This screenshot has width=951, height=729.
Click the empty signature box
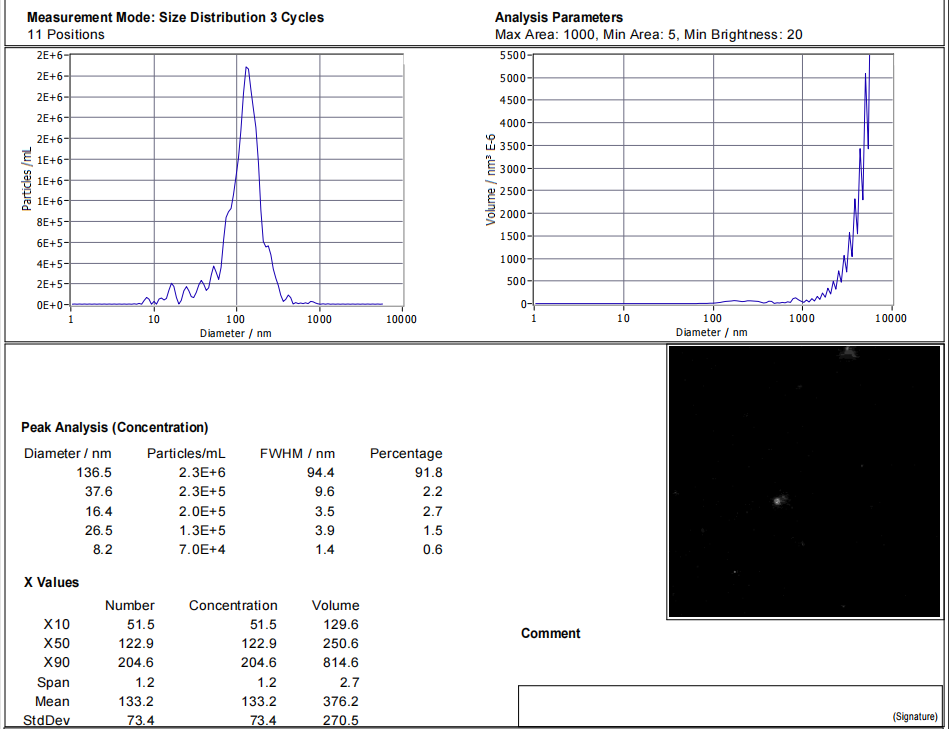728,705
